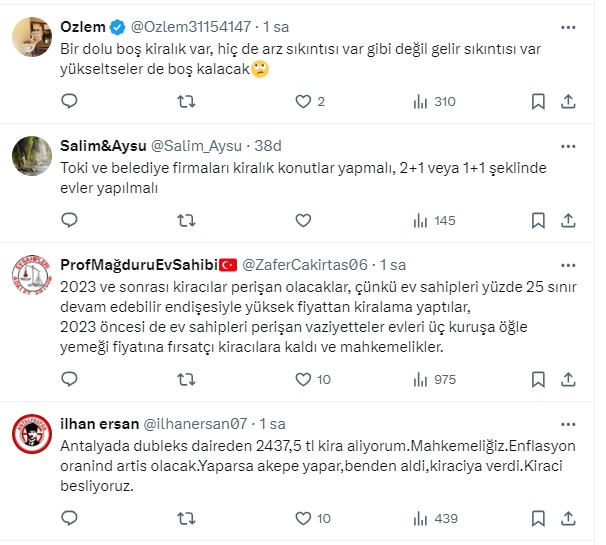Reply to Ozlem's tweet
This screenshot has width=606, height=545.
click(x=69, y=101)
